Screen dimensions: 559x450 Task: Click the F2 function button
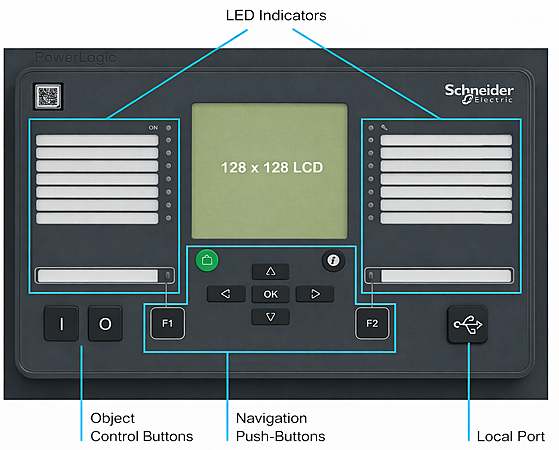[372, 323]
